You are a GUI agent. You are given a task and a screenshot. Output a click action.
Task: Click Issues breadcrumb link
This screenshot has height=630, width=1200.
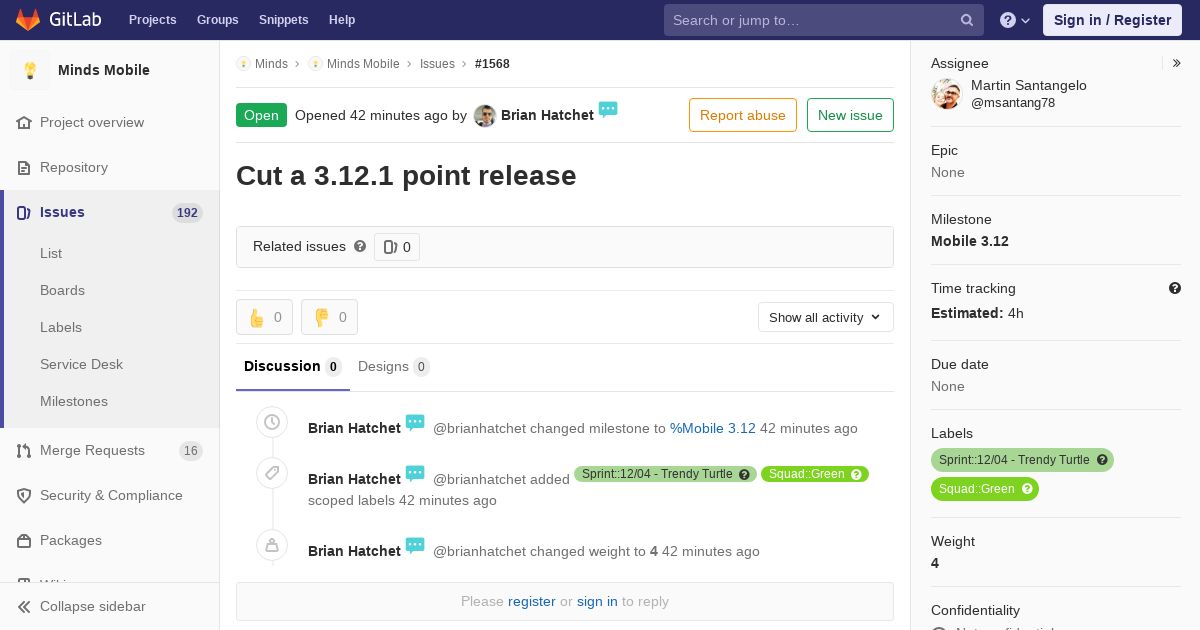tap(437, 63)
